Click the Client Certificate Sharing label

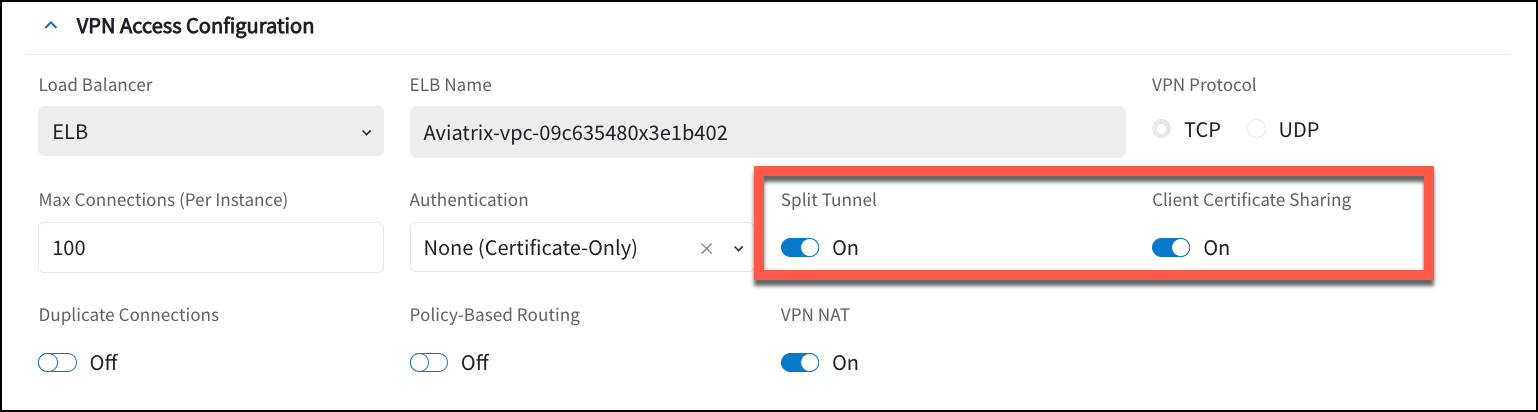[1251, 200]
